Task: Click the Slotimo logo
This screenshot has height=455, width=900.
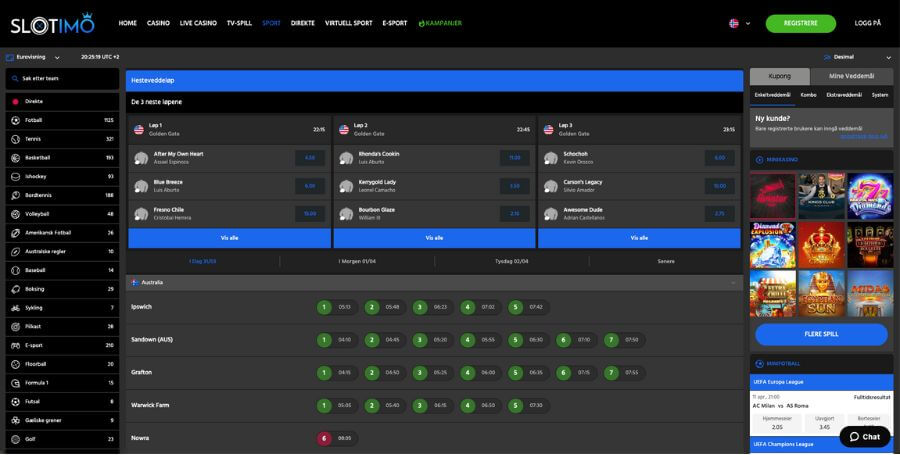Action: 52,24
